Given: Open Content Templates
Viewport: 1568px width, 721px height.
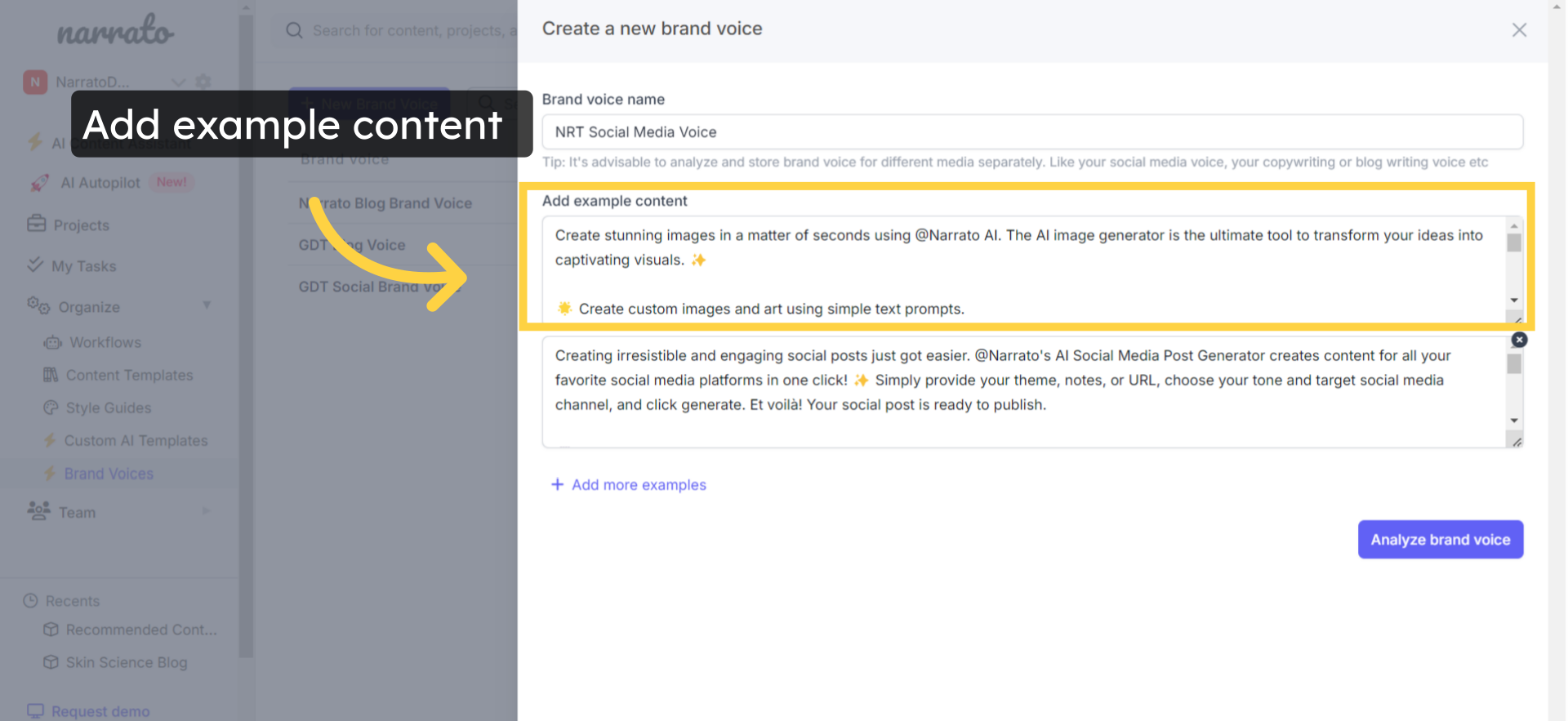Looking at the screenshot, I should pyautogui.click(x=129, y=375).
